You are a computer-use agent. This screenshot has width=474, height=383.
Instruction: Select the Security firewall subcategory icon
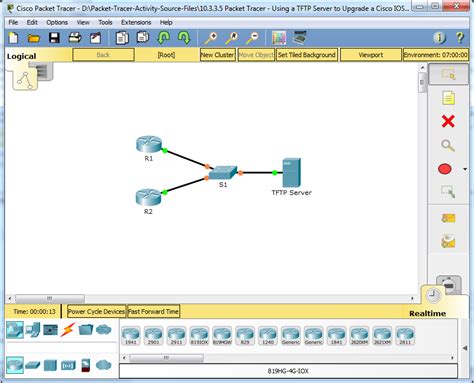(x=86, y=365)
